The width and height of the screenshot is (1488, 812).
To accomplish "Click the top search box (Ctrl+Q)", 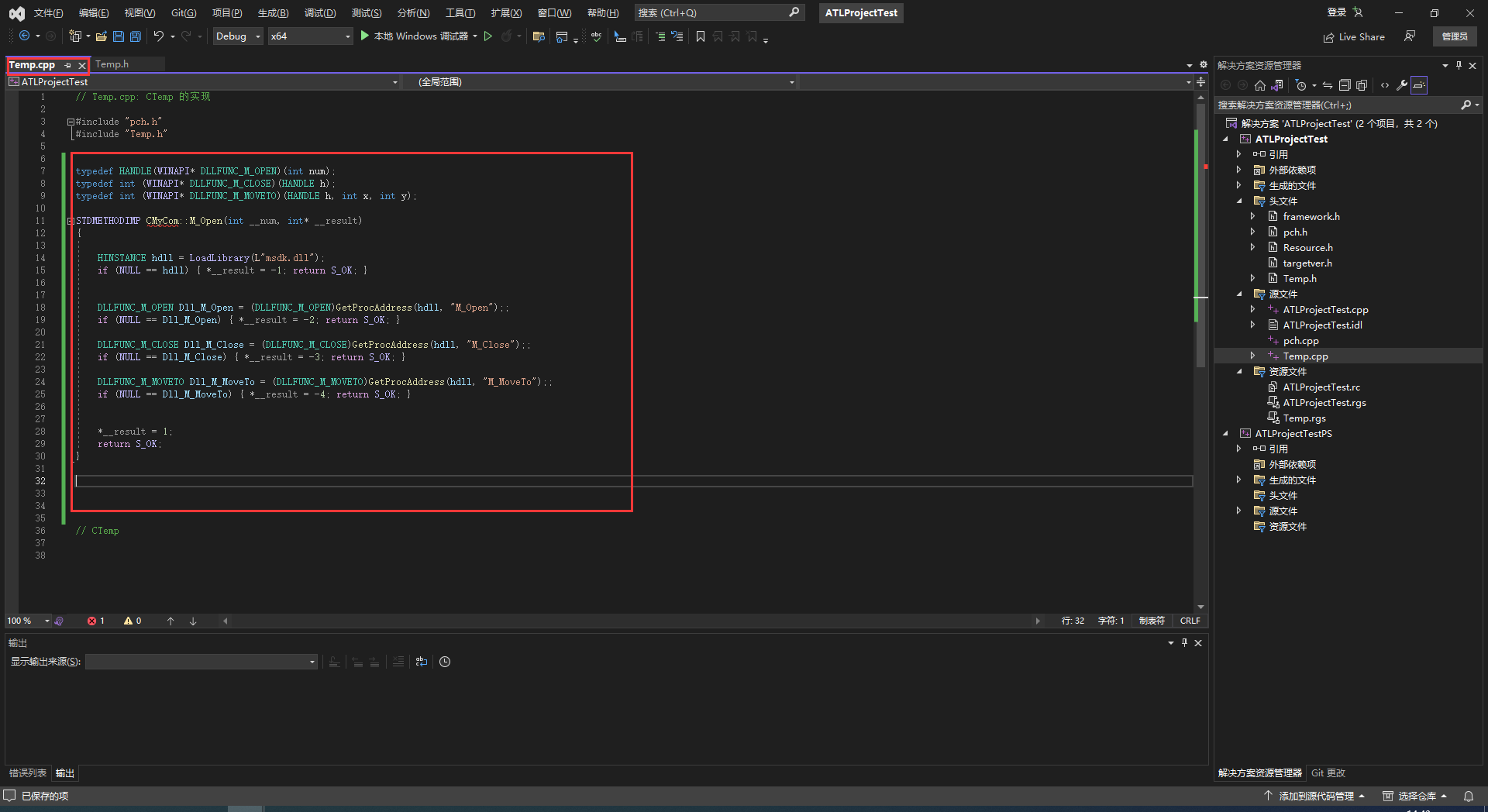I will point(719,13).
